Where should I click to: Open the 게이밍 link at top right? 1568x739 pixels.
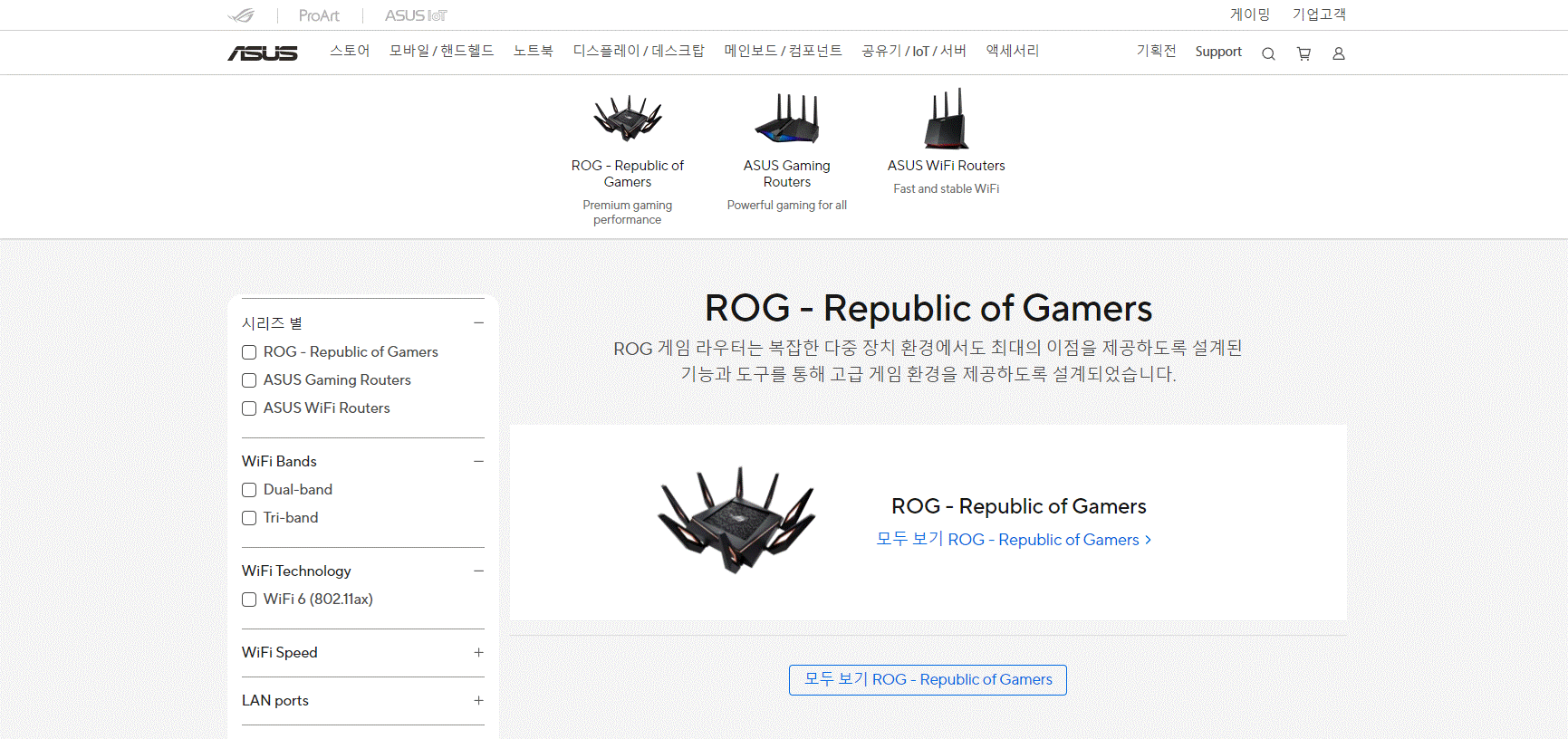pyautogui.click(x=1250, y=14)
